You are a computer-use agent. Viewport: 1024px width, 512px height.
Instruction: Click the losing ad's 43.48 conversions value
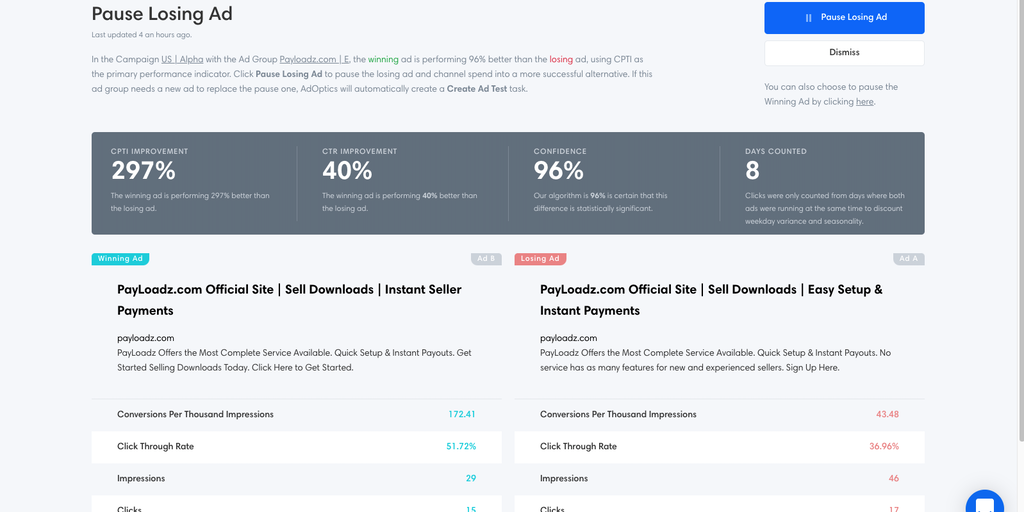[x=886, y=414]
